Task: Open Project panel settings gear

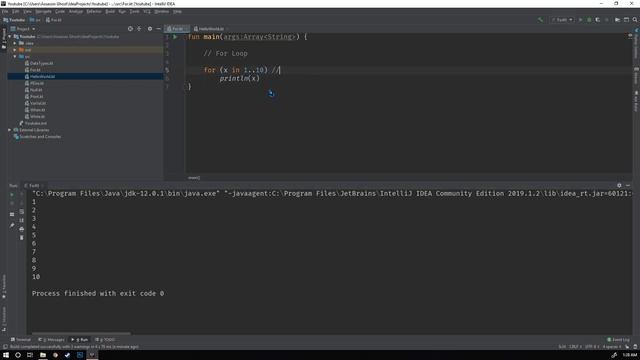Action: point(150,29)
